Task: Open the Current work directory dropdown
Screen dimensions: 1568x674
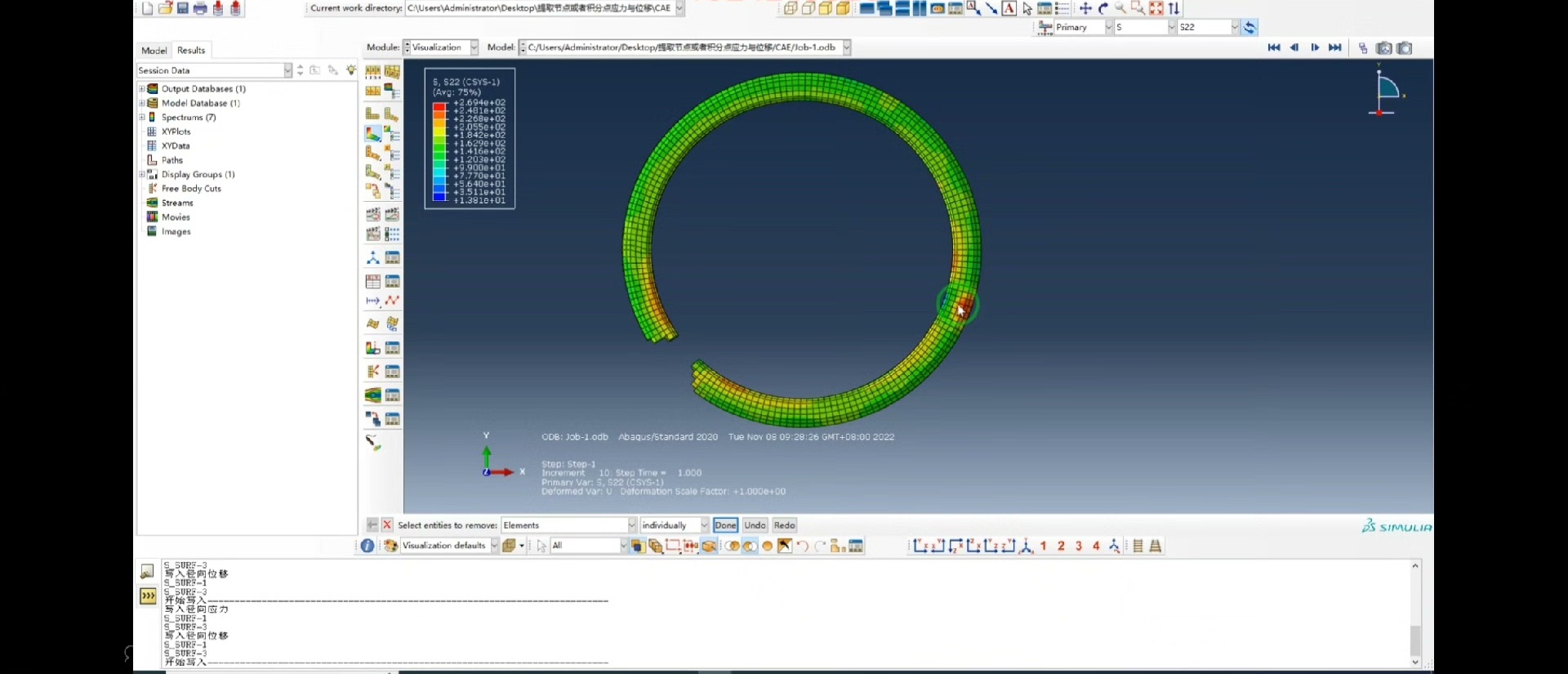Action: point(679,8)
